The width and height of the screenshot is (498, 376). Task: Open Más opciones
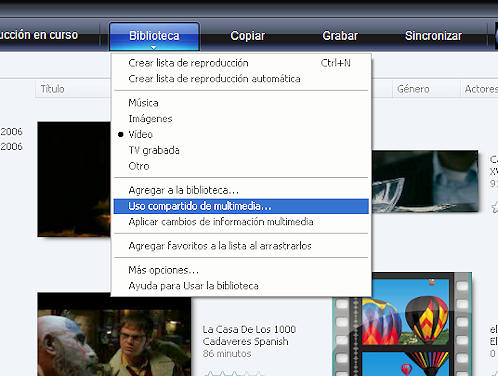241,270
